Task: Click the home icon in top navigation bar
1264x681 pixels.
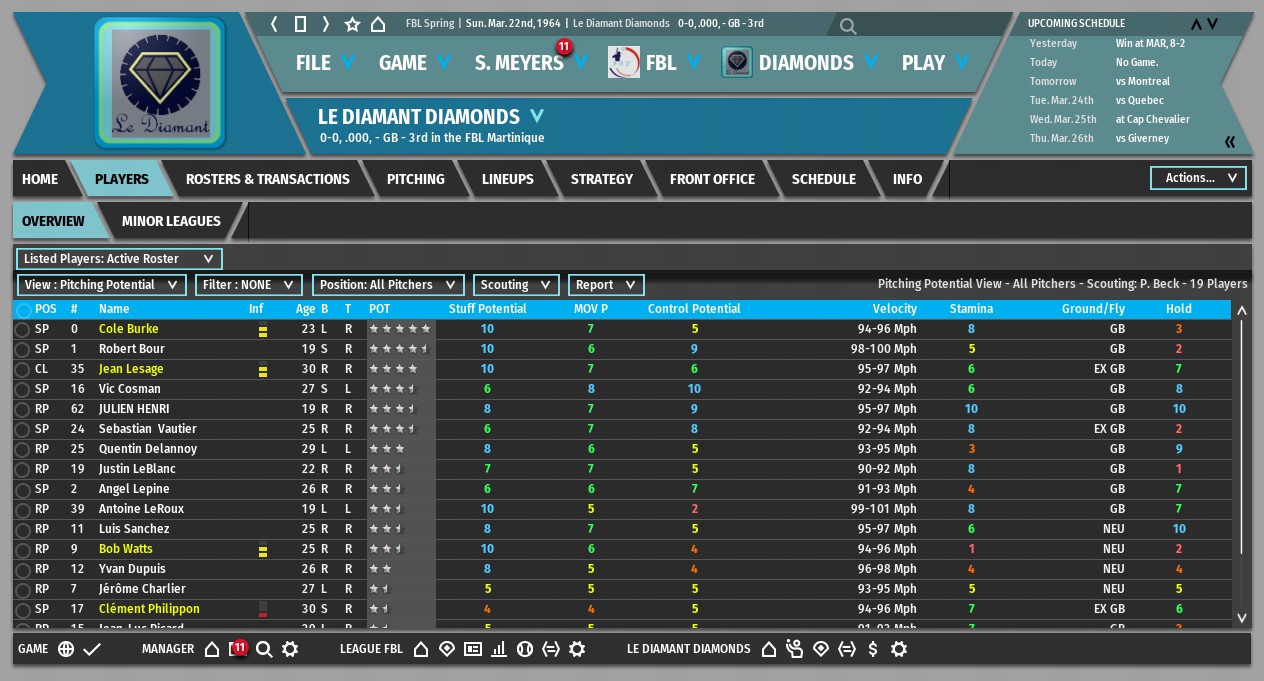Action: (378, 23)
